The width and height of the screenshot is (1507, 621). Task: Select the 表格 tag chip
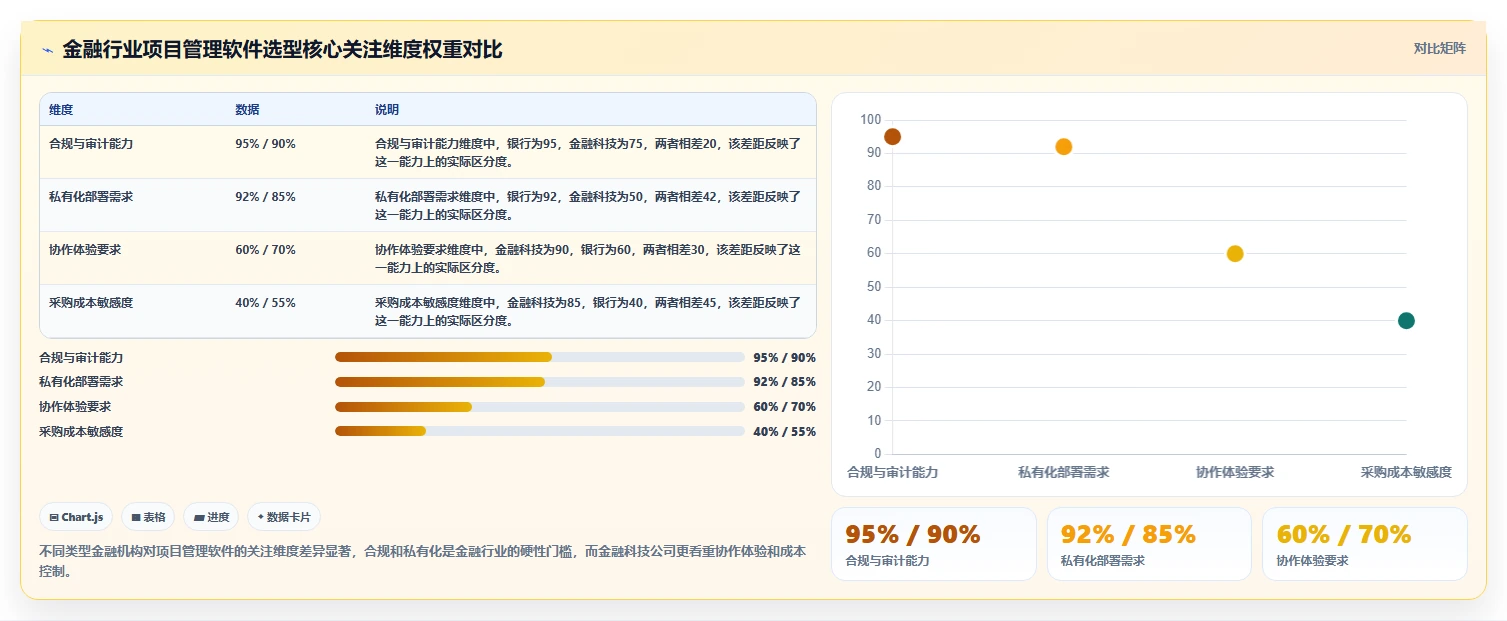148,517
